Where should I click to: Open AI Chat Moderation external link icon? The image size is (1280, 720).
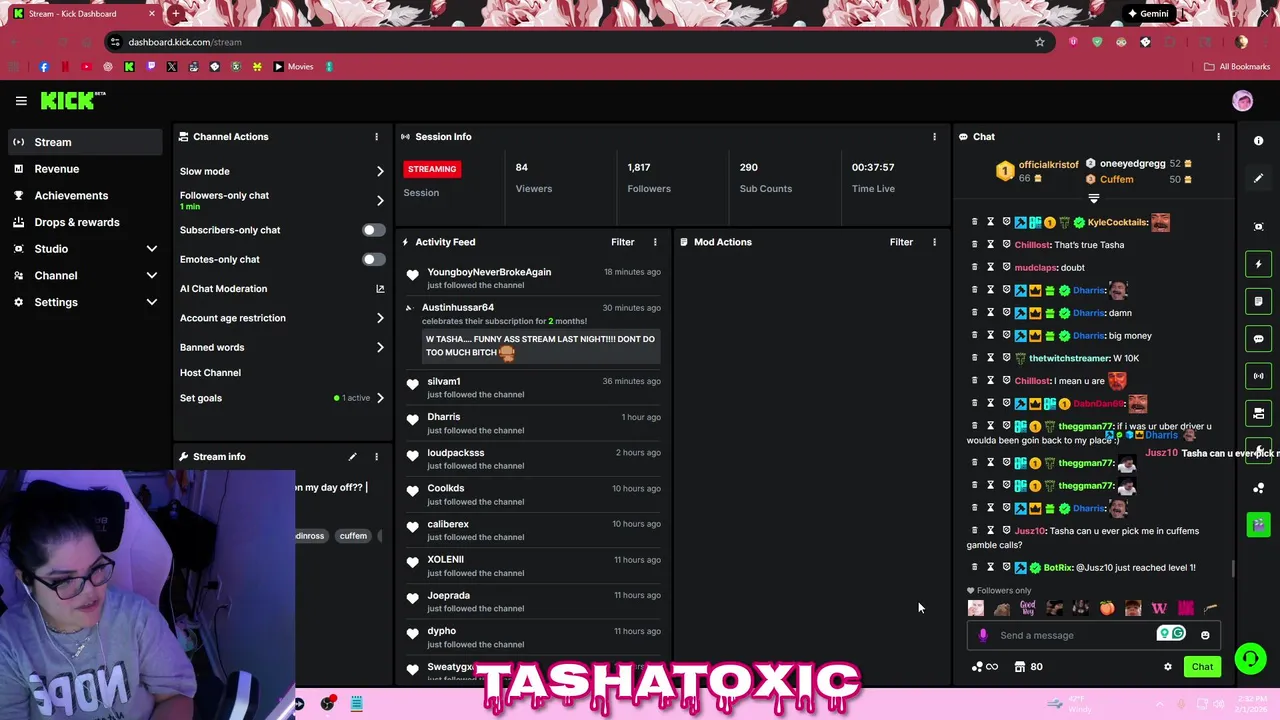[x=380, y=289]
